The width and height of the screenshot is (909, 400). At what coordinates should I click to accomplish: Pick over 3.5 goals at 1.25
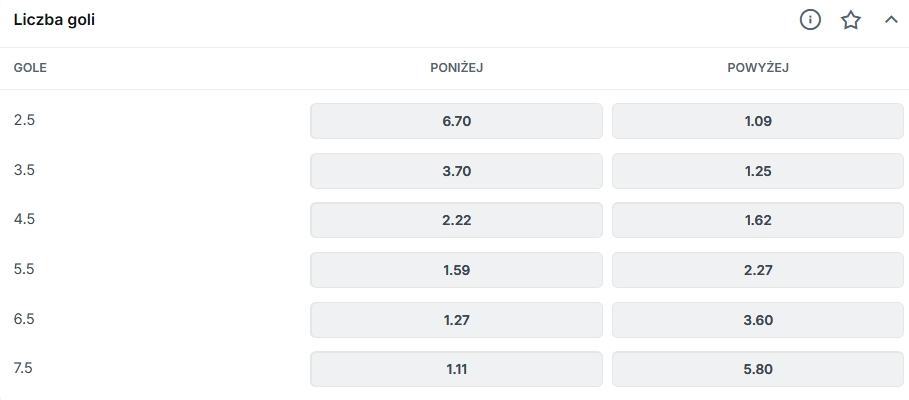[x=758, y=171]
